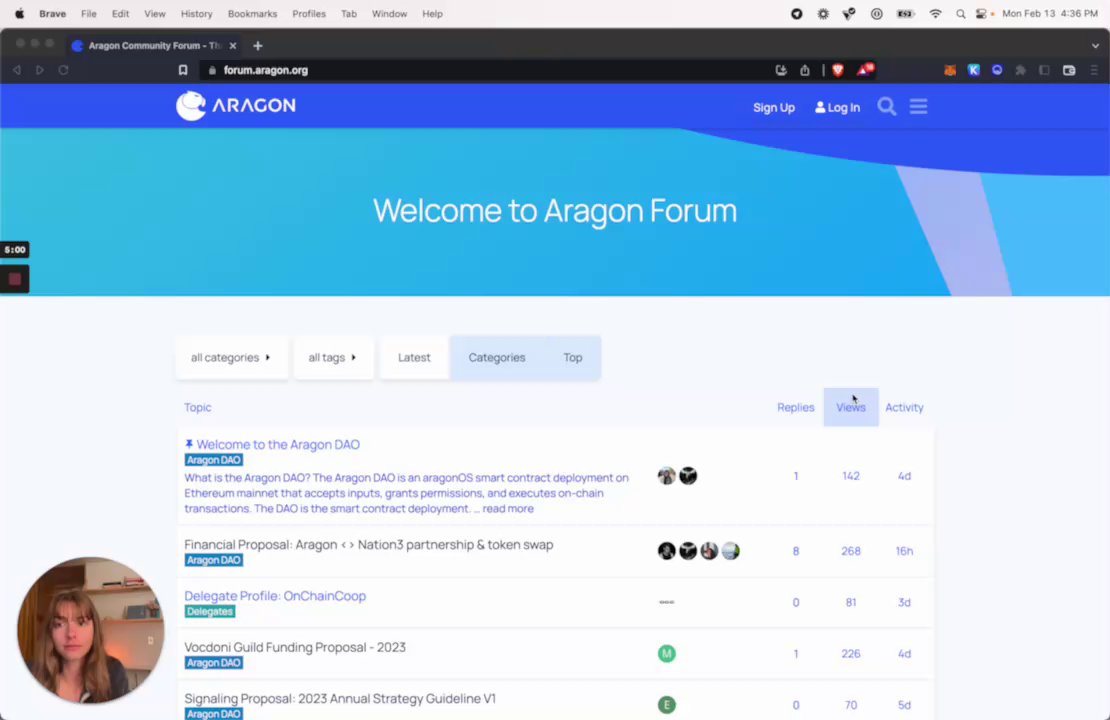Sort topics by Replies column
This screenshot has width=1110, height=720.
(x=796, y=407)
